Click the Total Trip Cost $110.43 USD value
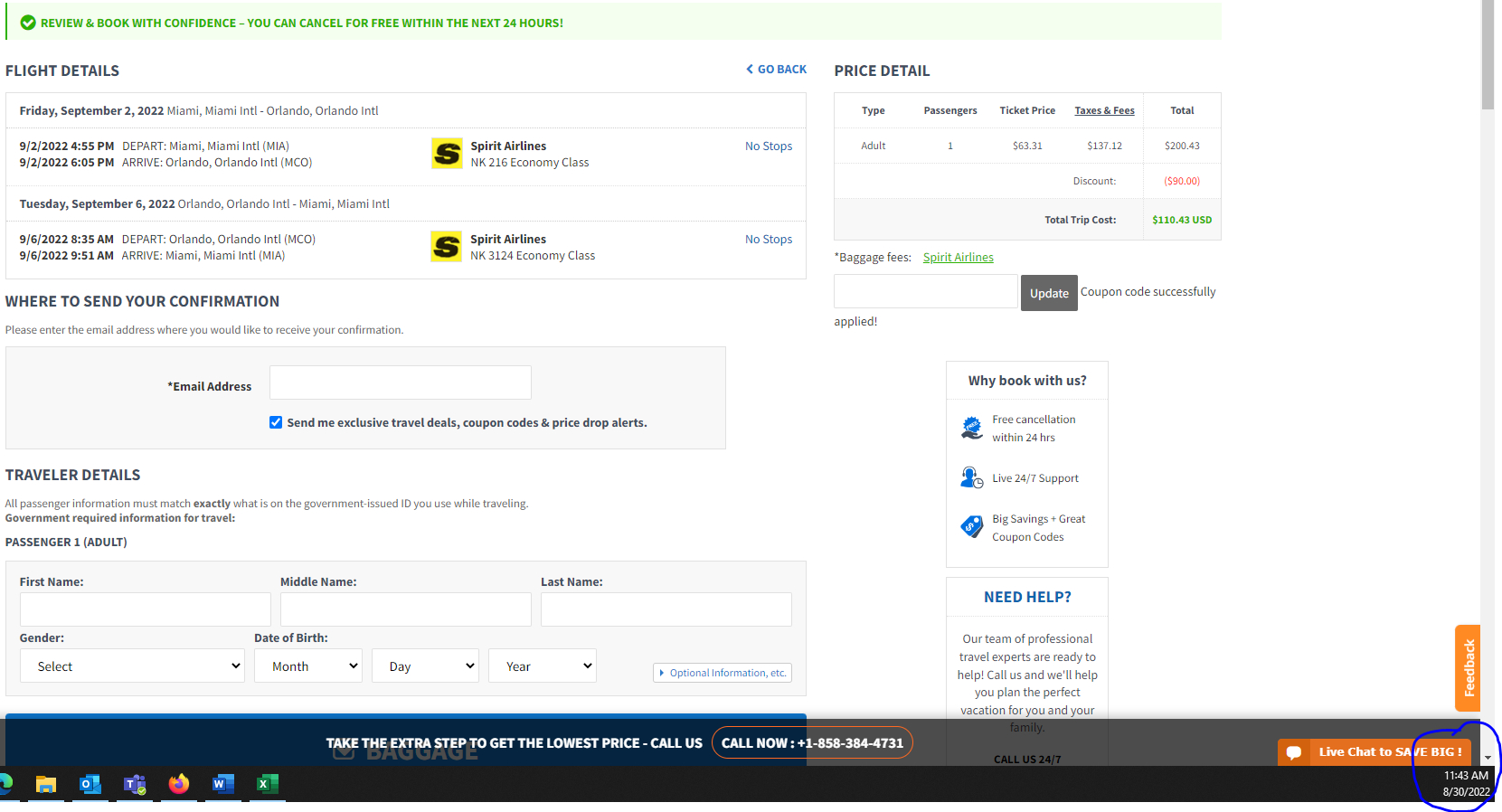The image size is (1502, 812). pos(1182,220)
